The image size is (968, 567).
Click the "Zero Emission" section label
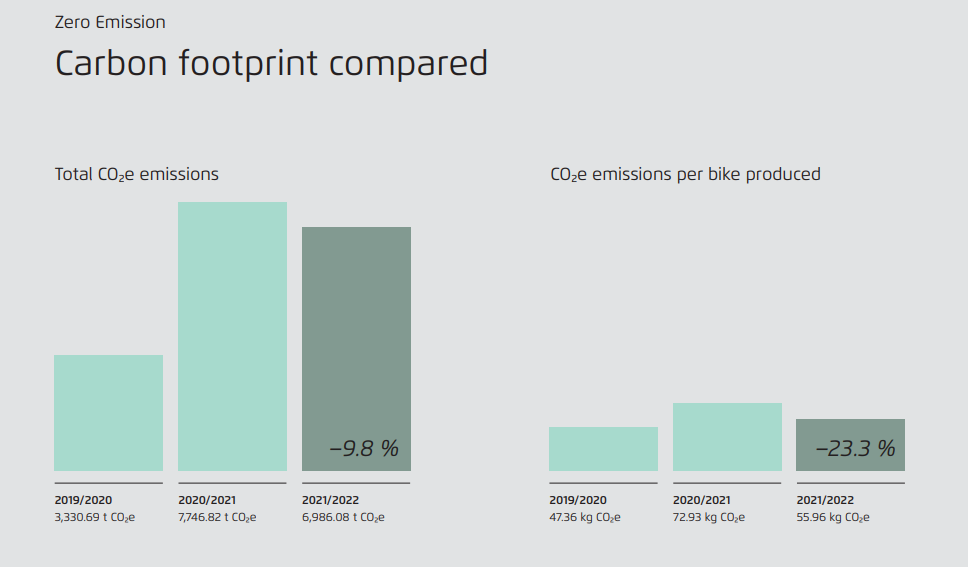tap(110, 22)
